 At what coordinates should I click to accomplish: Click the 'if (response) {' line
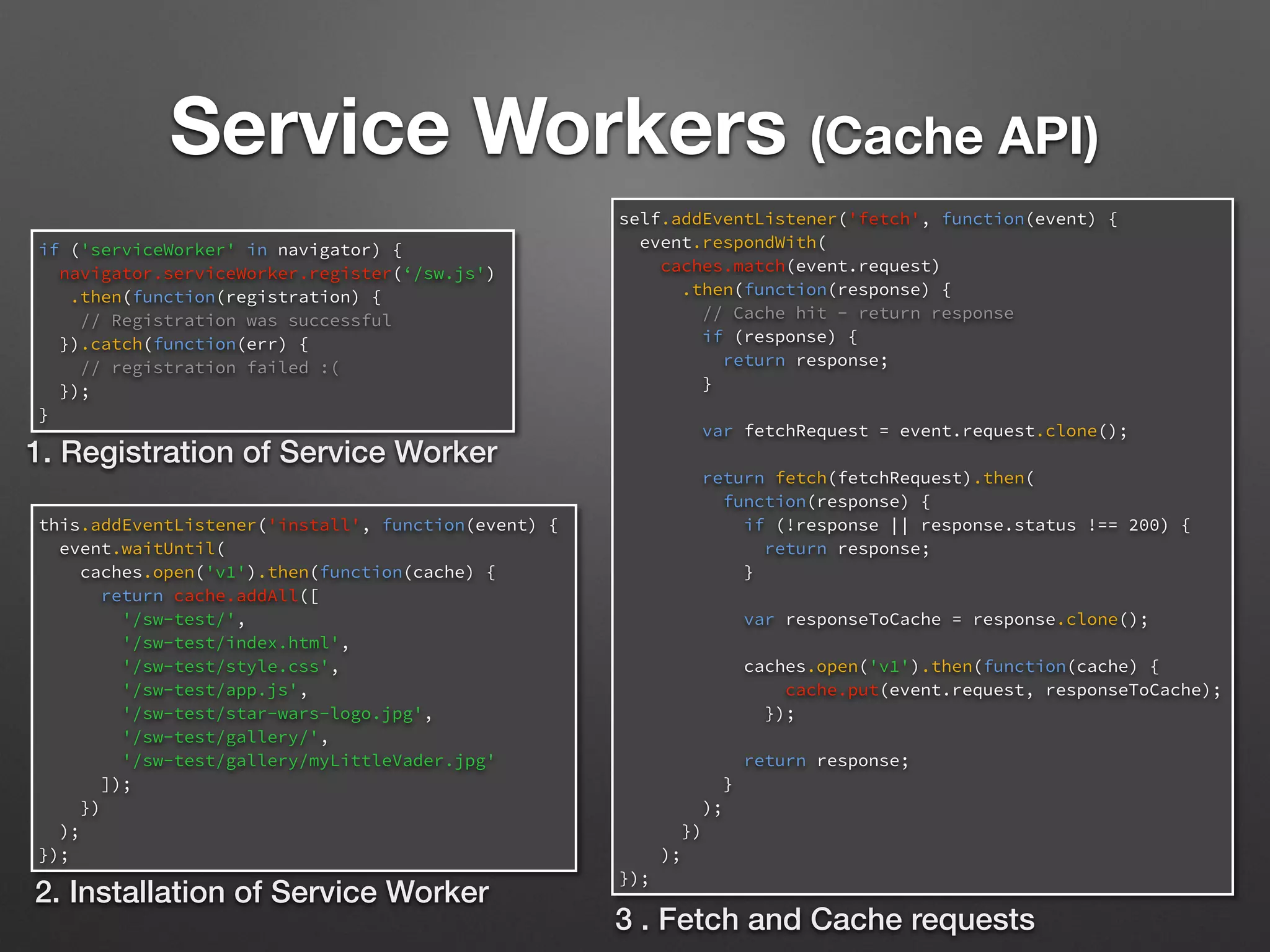coord(780,337)
